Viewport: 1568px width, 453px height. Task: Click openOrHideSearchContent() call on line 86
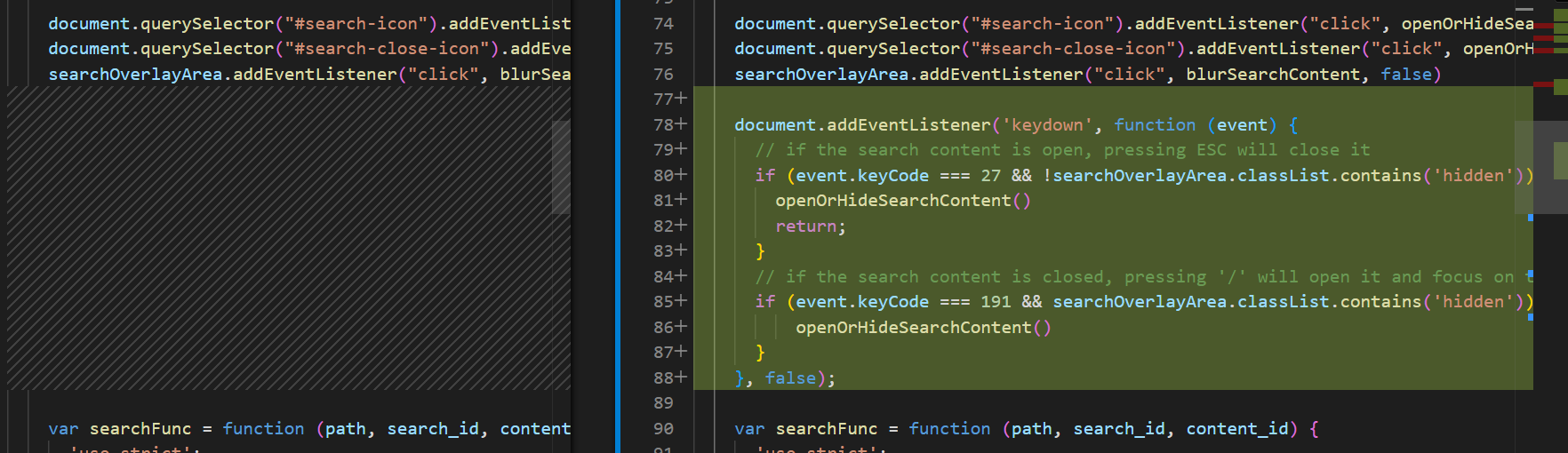click(x=924, y=328)
